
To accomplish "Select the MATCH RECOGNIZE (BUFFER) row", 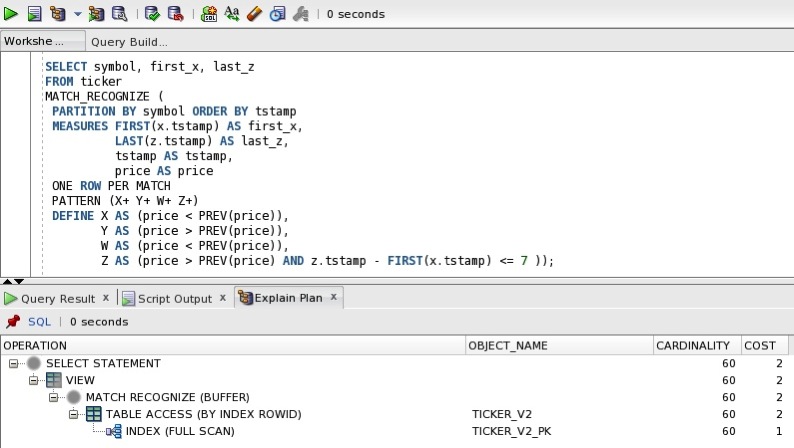I will pos(395,397).
